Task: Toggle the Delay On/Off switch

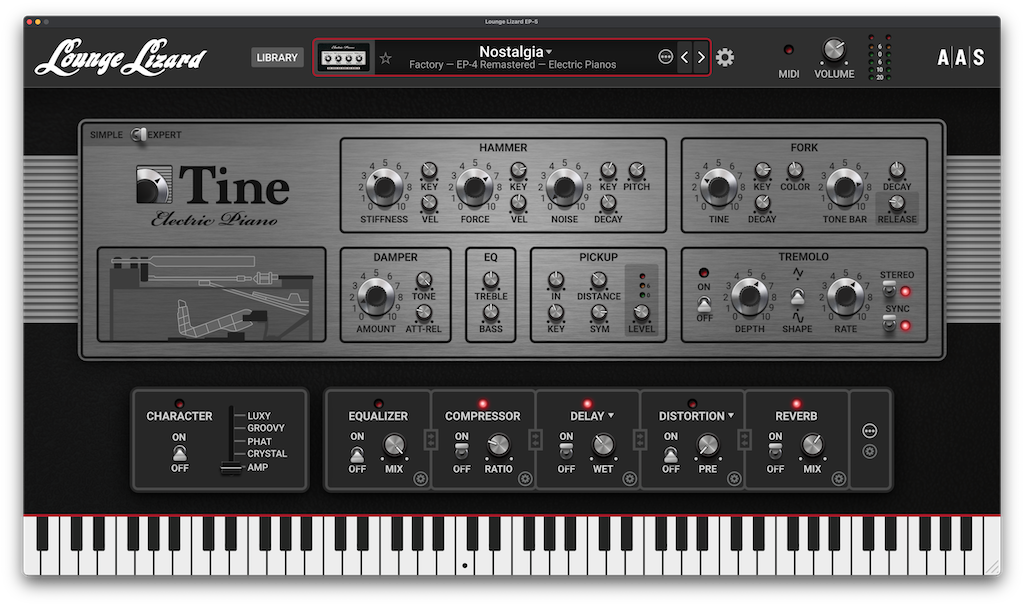Action: pyautogui.click(x=566, y=450)
